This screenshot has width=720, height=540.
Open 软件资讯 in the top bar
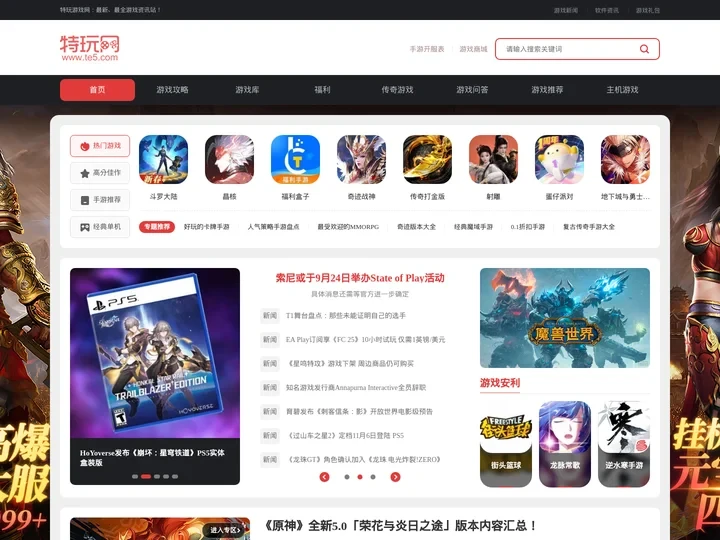(607, 10)
